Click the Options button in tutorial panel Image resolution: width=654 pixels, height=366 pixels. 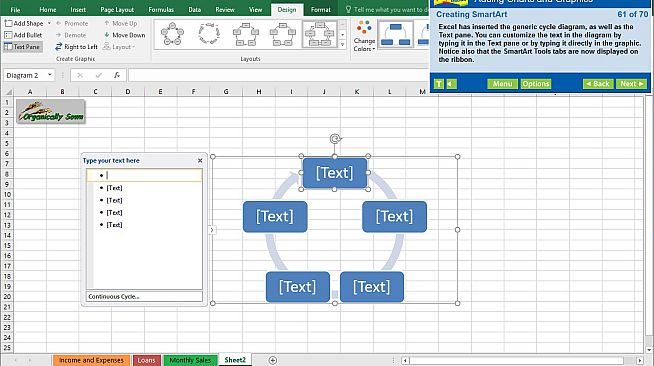tap(536, 84)
